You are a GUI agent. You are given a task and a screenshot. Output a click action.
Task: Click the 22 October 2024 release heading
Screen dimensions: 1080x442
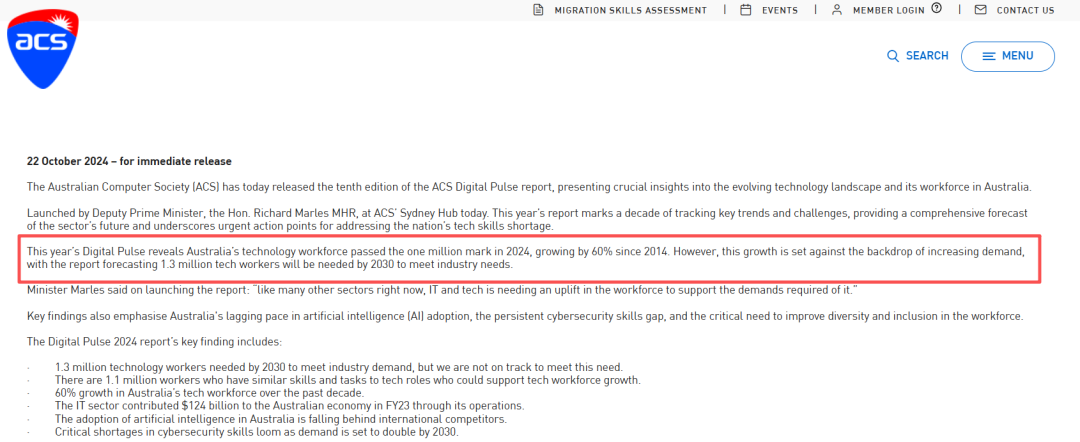click(129, 161)
